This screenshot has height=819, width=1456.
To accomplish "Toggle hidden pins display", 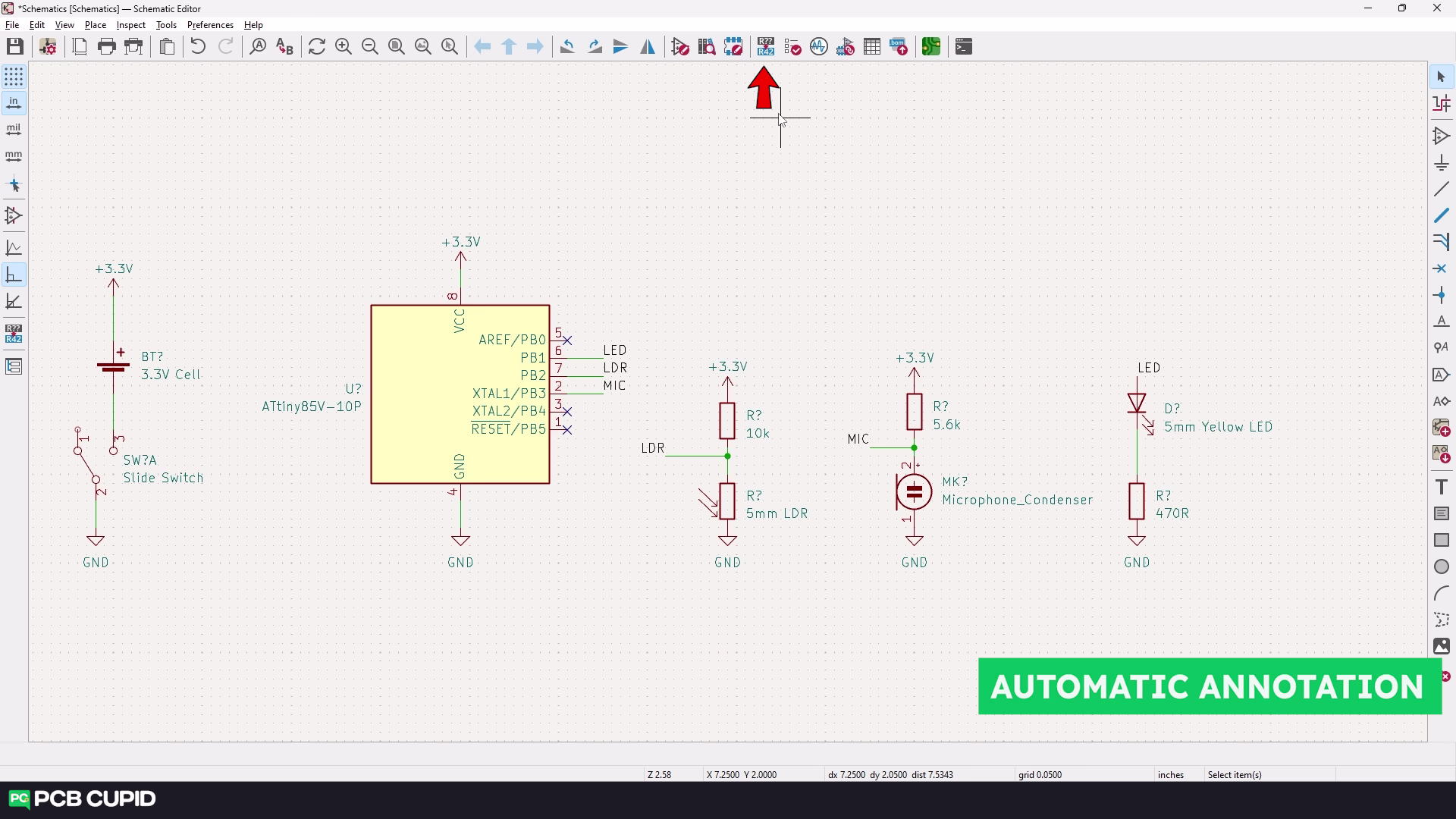I will [x=14, y=216].
